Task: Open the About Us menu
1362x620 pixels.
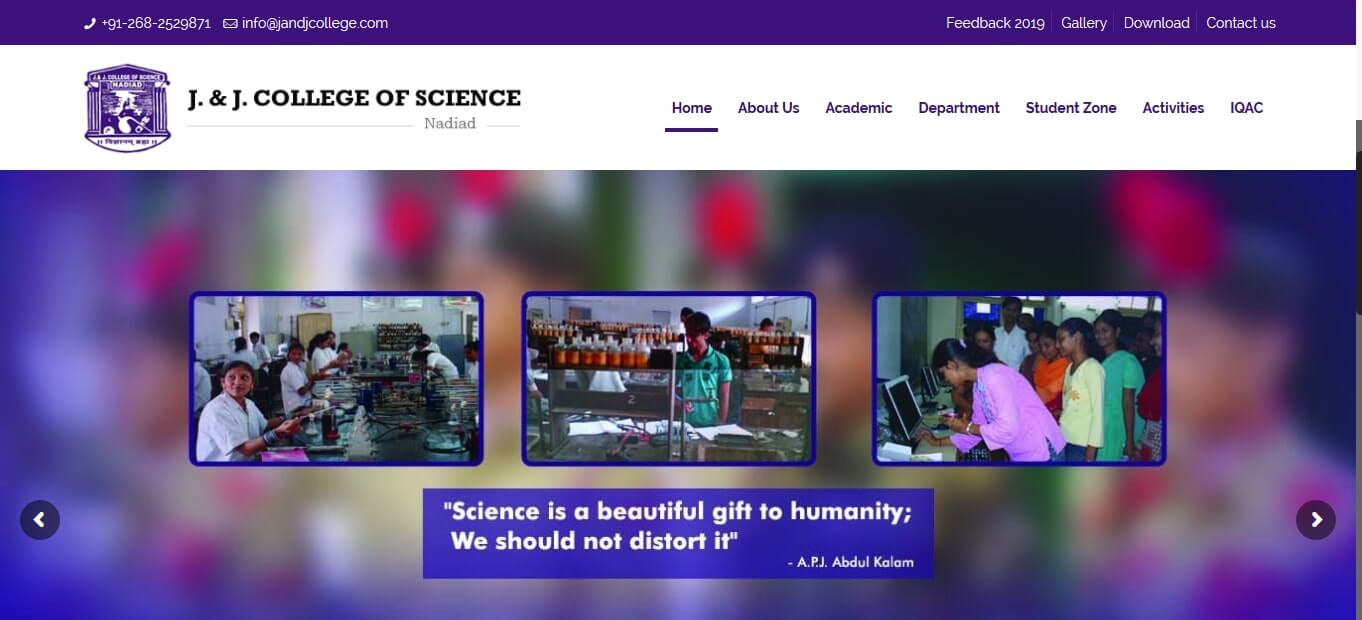Action: pyautogui.click(x=768, y=108)
